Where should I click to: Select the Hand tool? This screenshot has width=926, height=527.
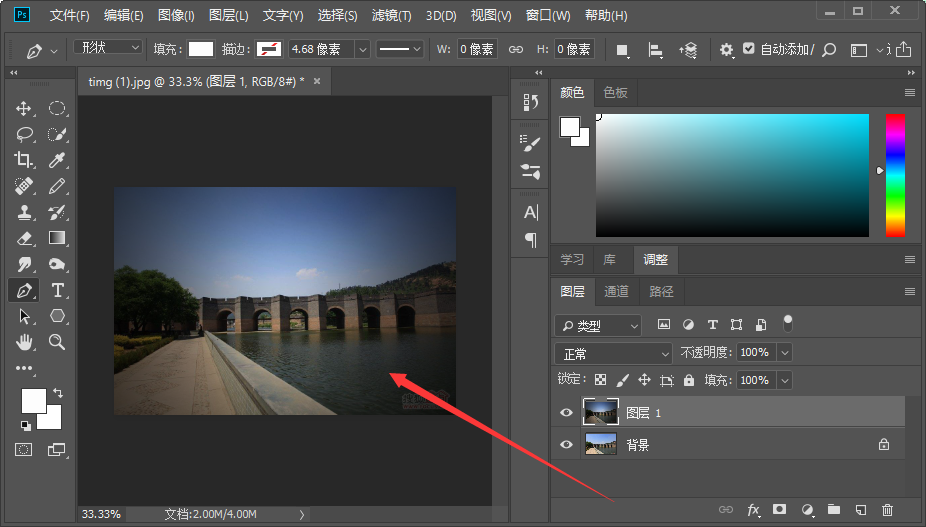tap(24, 342)
